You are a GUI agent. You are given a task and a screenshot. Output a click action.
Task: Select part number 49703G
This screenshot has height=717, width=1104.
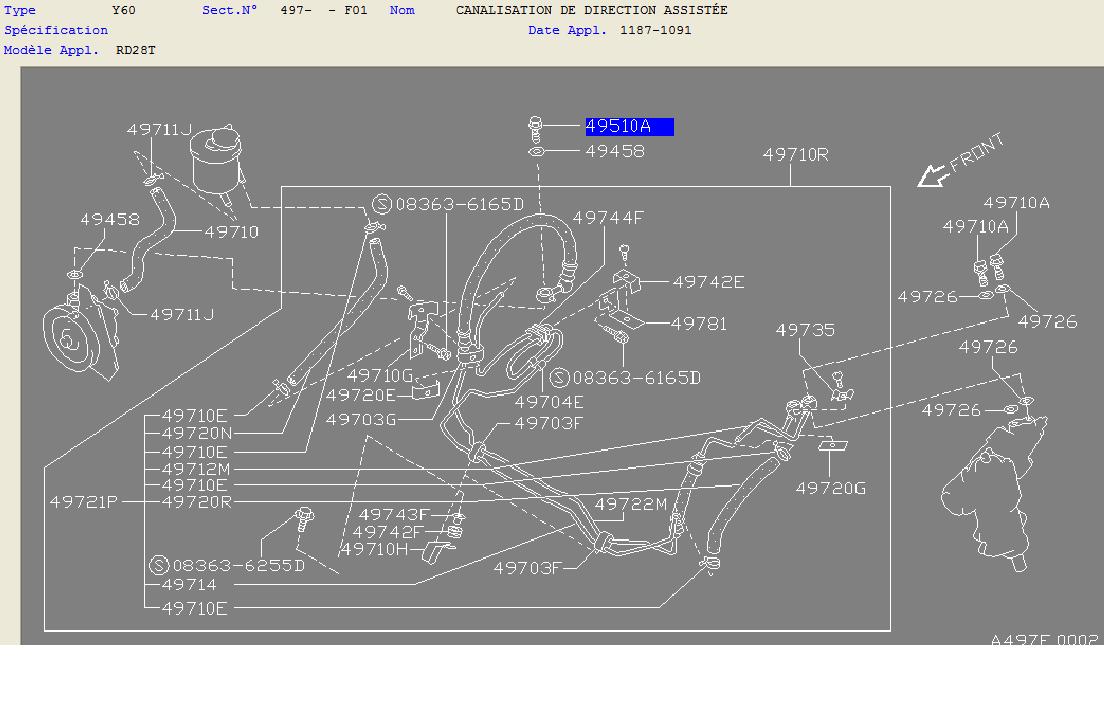coord(361,420)
